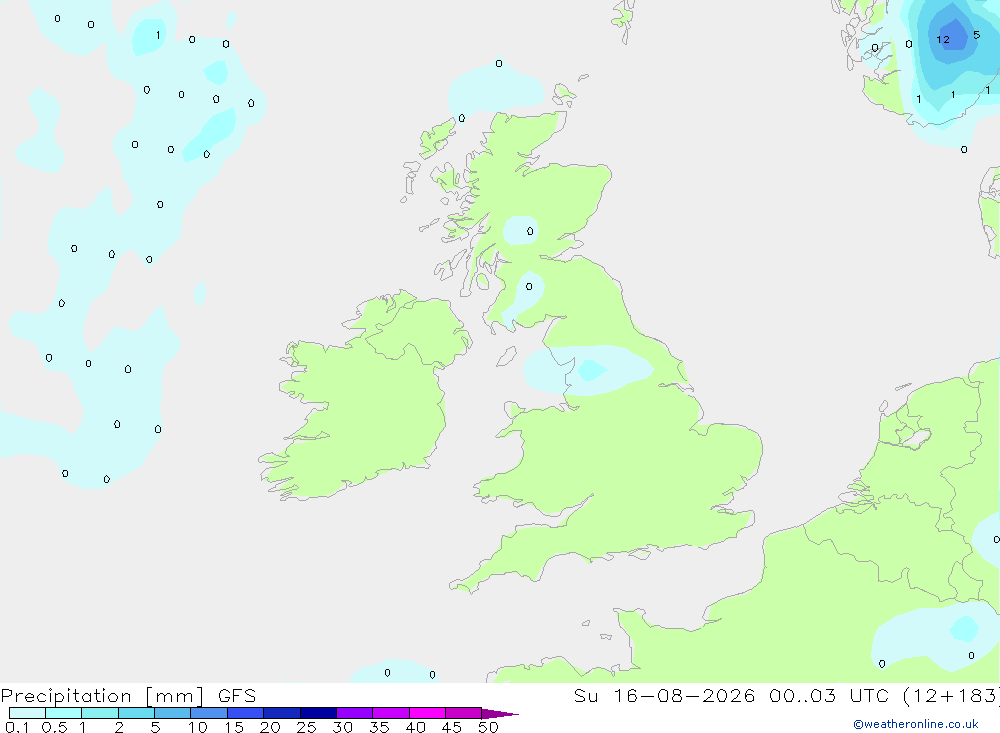1000x733 pixels.
Task: Pick the 10–15 mm blue legend swatch
Action: point(209,713)
